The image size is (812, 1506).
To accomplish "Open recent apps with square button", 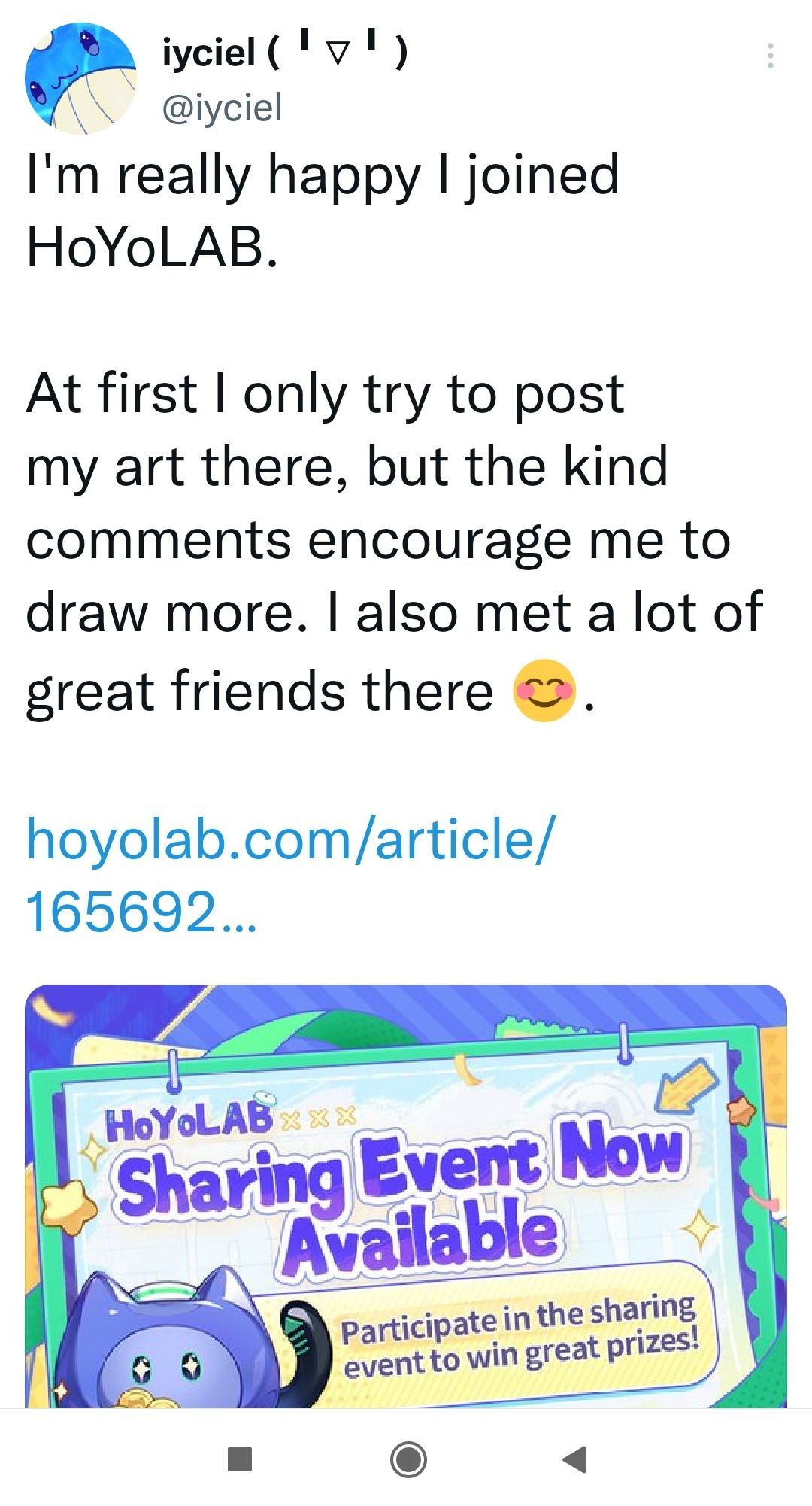I will pos(239,1459).
